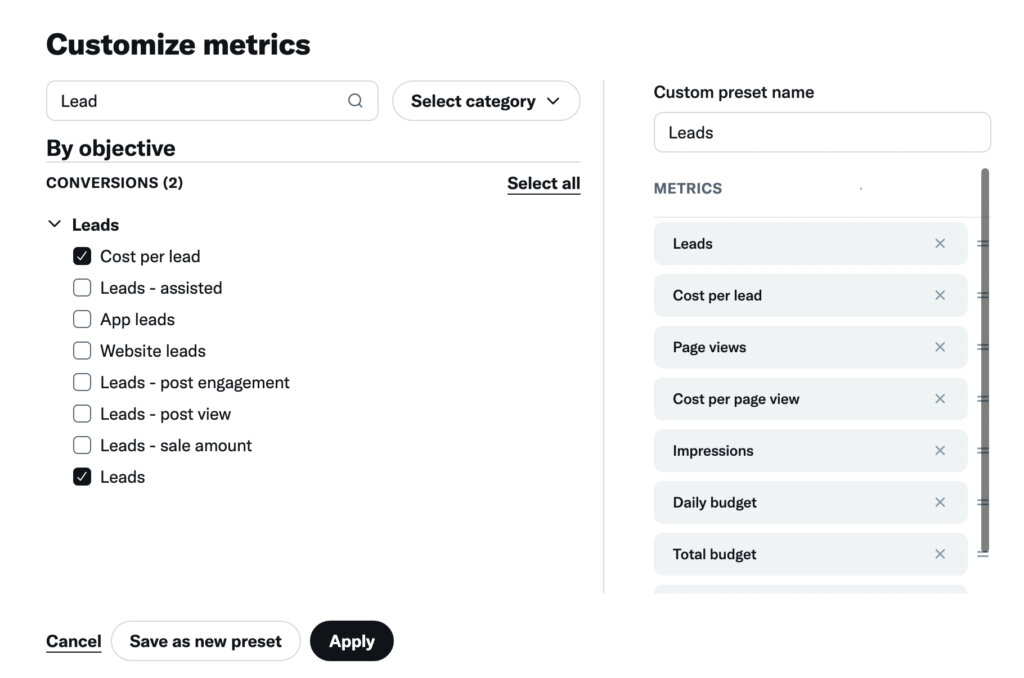Viewport: 1024px width, 678px height.
Task: Enable the Website leads checkbox
Action: 82,350
